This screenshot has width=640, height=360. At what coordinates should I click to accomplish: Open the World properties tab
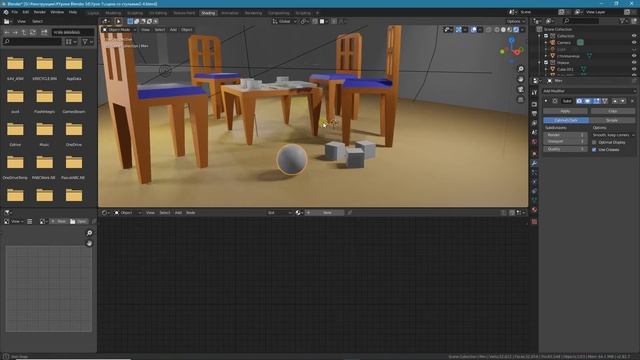tap(534, 142)
